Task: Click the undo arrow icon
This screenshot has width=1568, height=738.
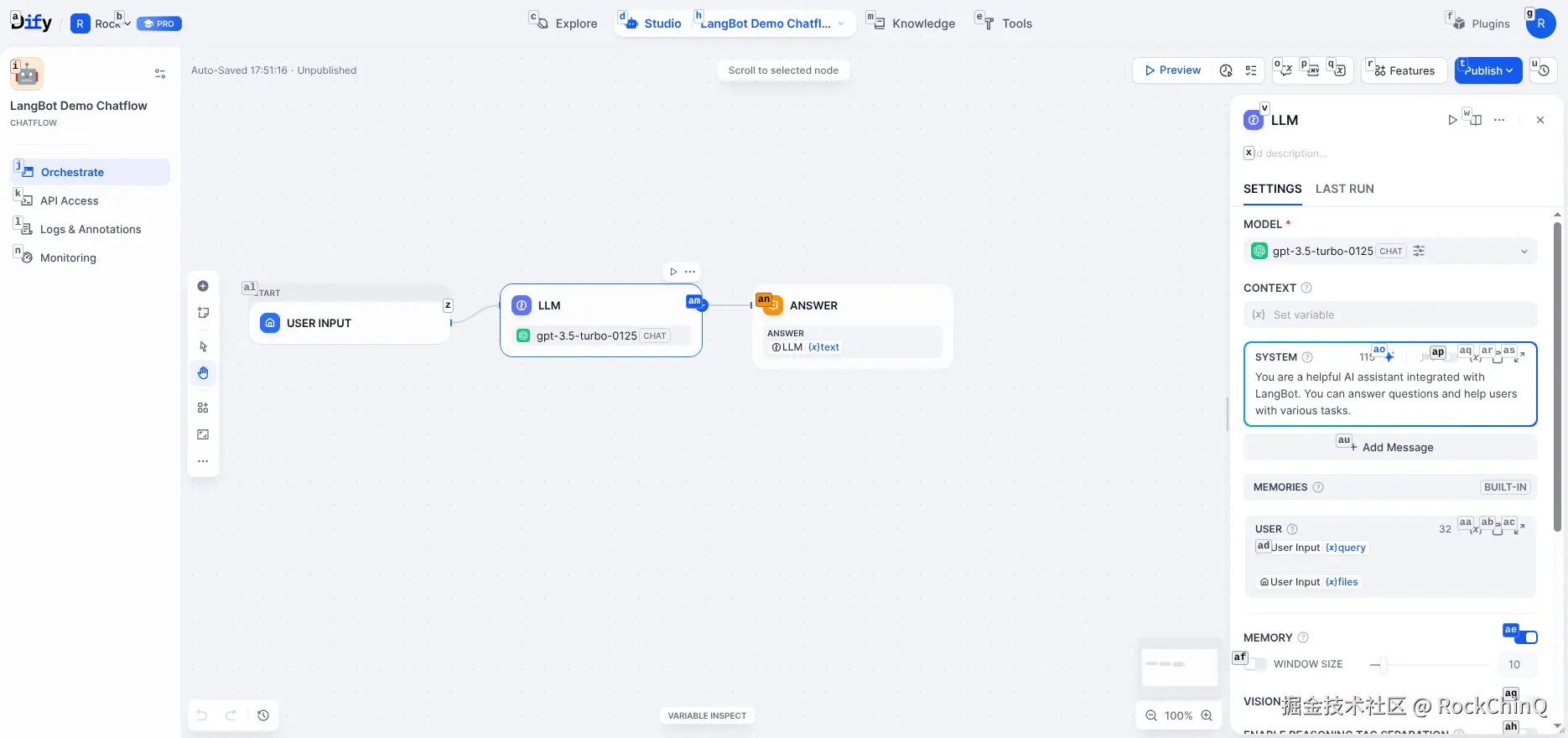Action: 202,715
